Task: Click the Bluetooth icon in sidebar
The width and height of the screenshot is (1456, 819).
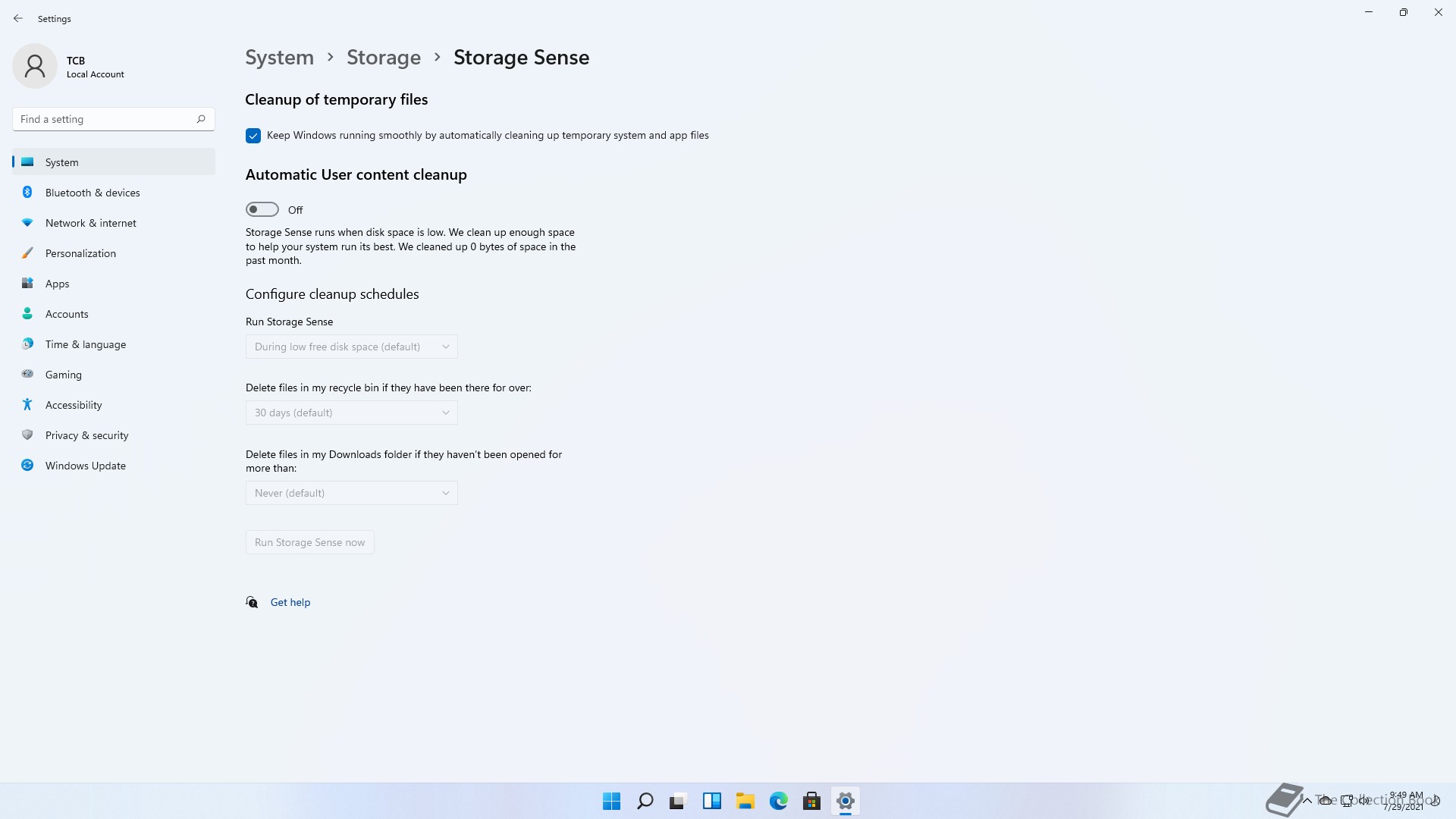Action: pyautogui.click(x=27, y=193)
